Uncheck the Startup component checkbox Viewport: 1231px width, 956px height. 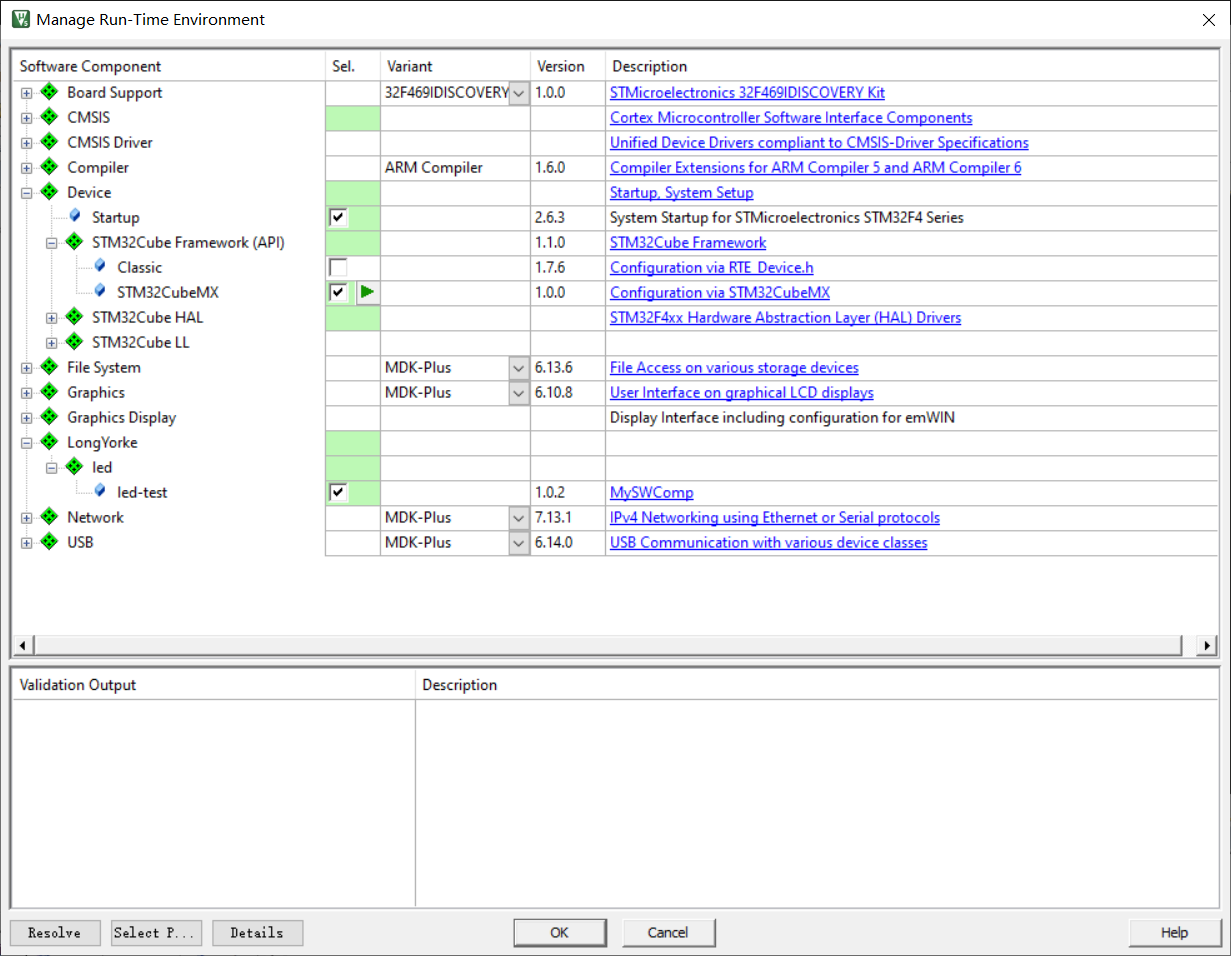(338, 218)
